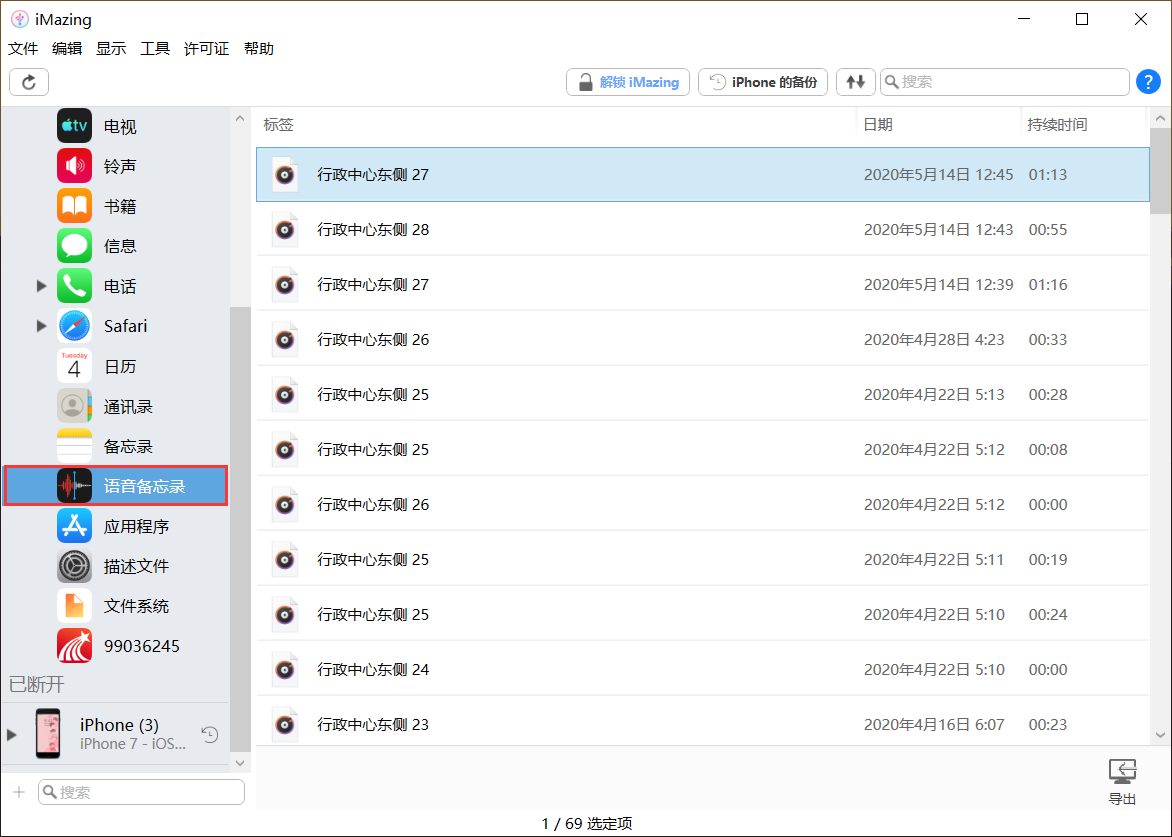Expand the Safari sidebar entry

tap(40, 325)
